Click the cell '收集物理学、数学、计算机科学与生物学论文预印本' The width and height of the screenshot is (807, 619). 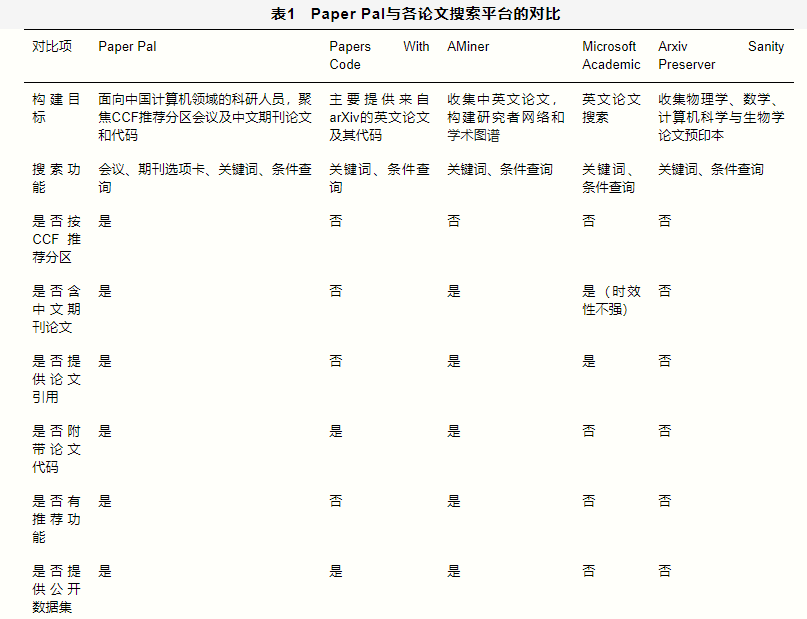pyautogui.click(x=721, y=117)
